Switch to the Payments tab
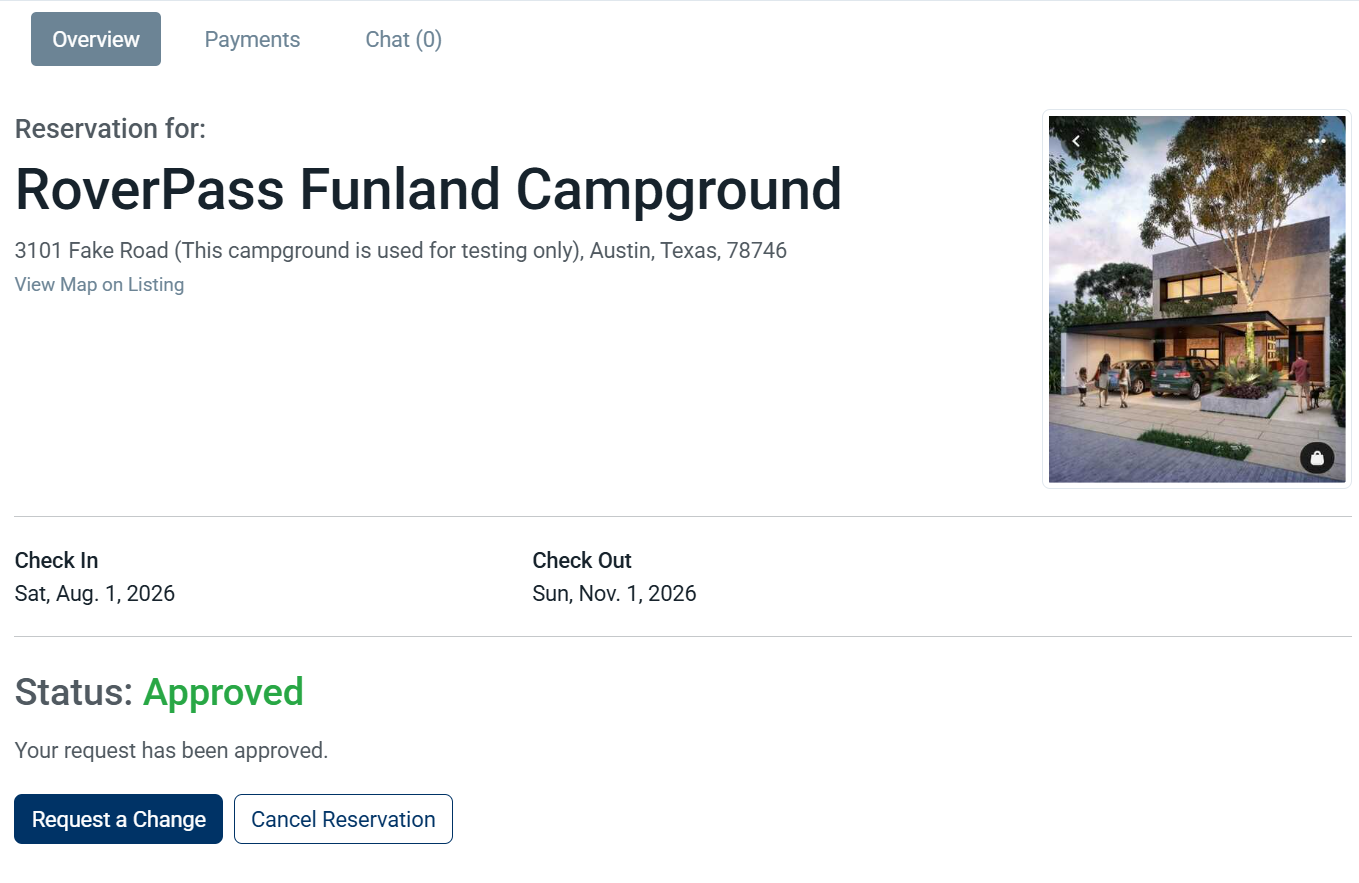 click(252, 39)
